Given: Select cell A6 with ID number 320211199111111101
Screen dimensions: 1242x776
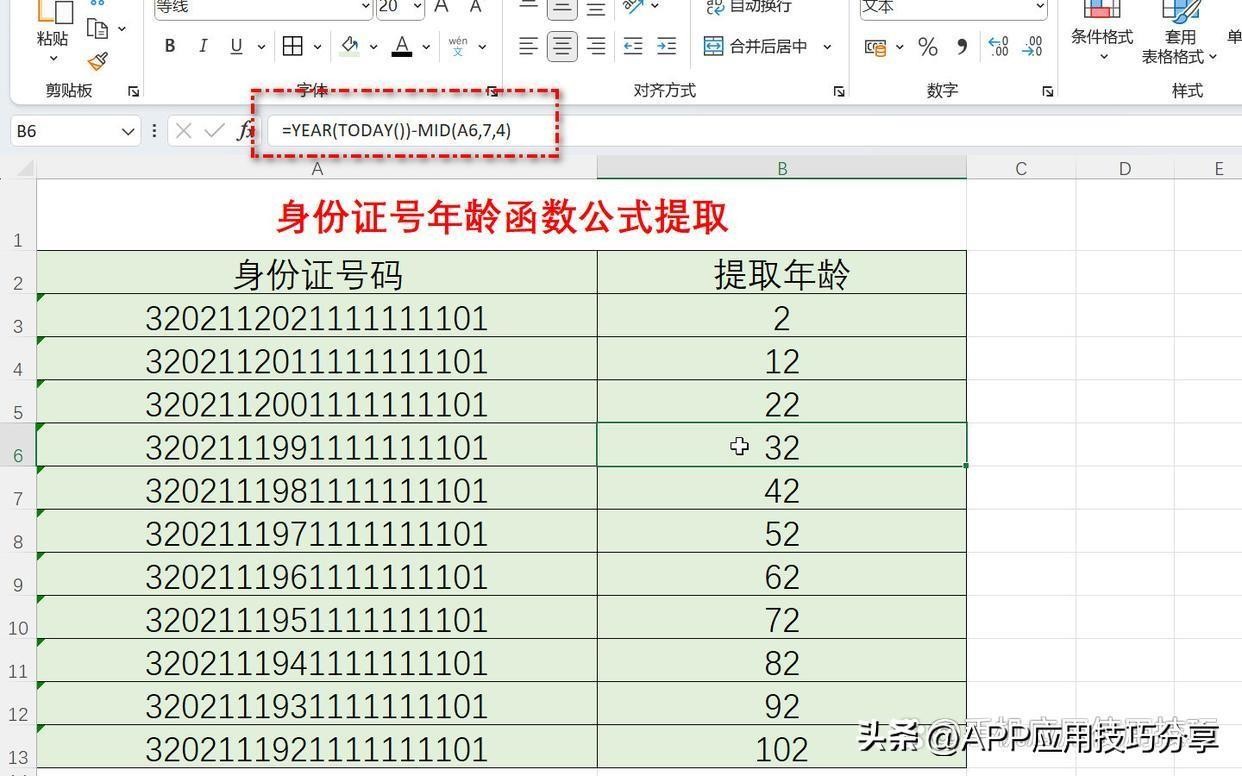Looking at the screenshot, I should point(316,447).
